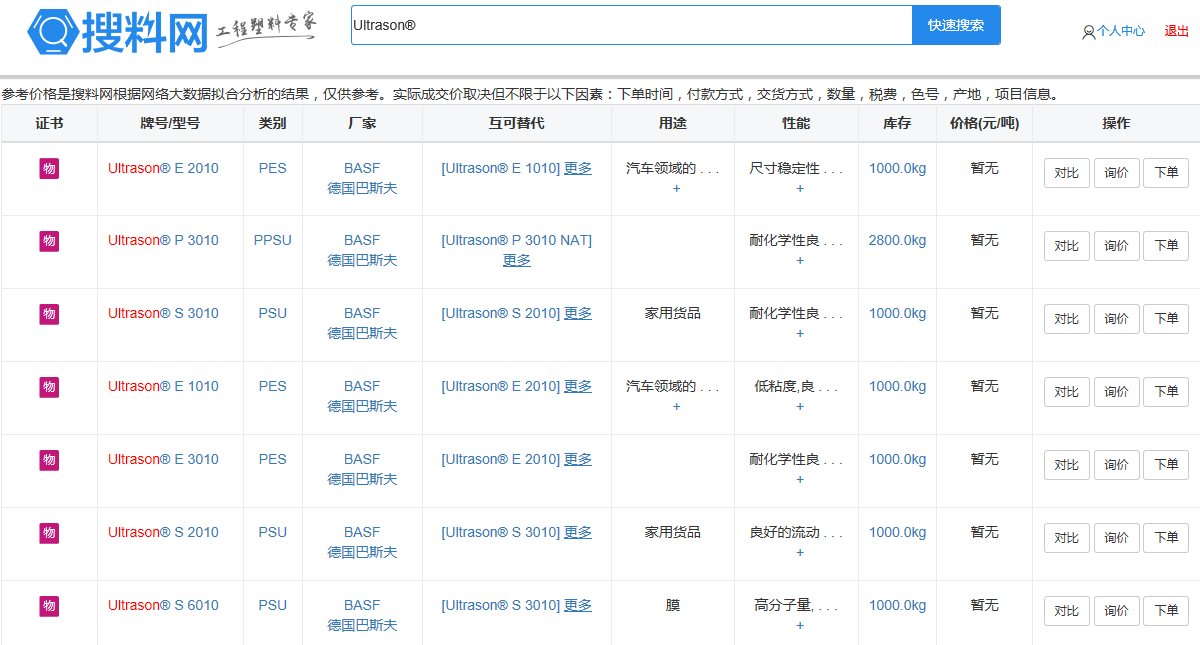Viewport: 1200px width, 645px height.
Task: Expand properties plus sign for Ultrason® P 3010
Action: 799,261
